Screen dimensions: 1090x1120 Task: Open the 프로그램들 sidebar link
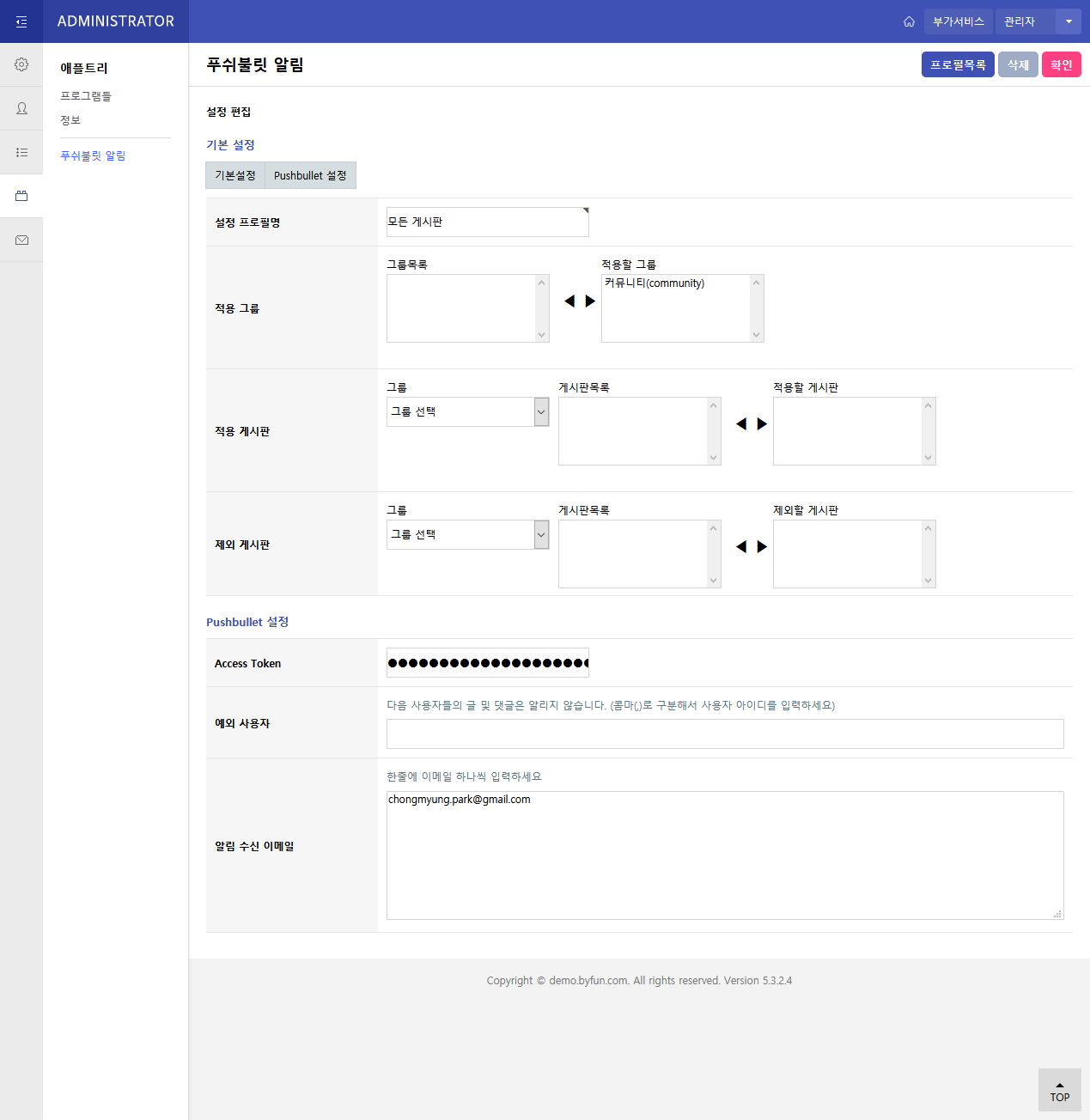coord(85,95)
